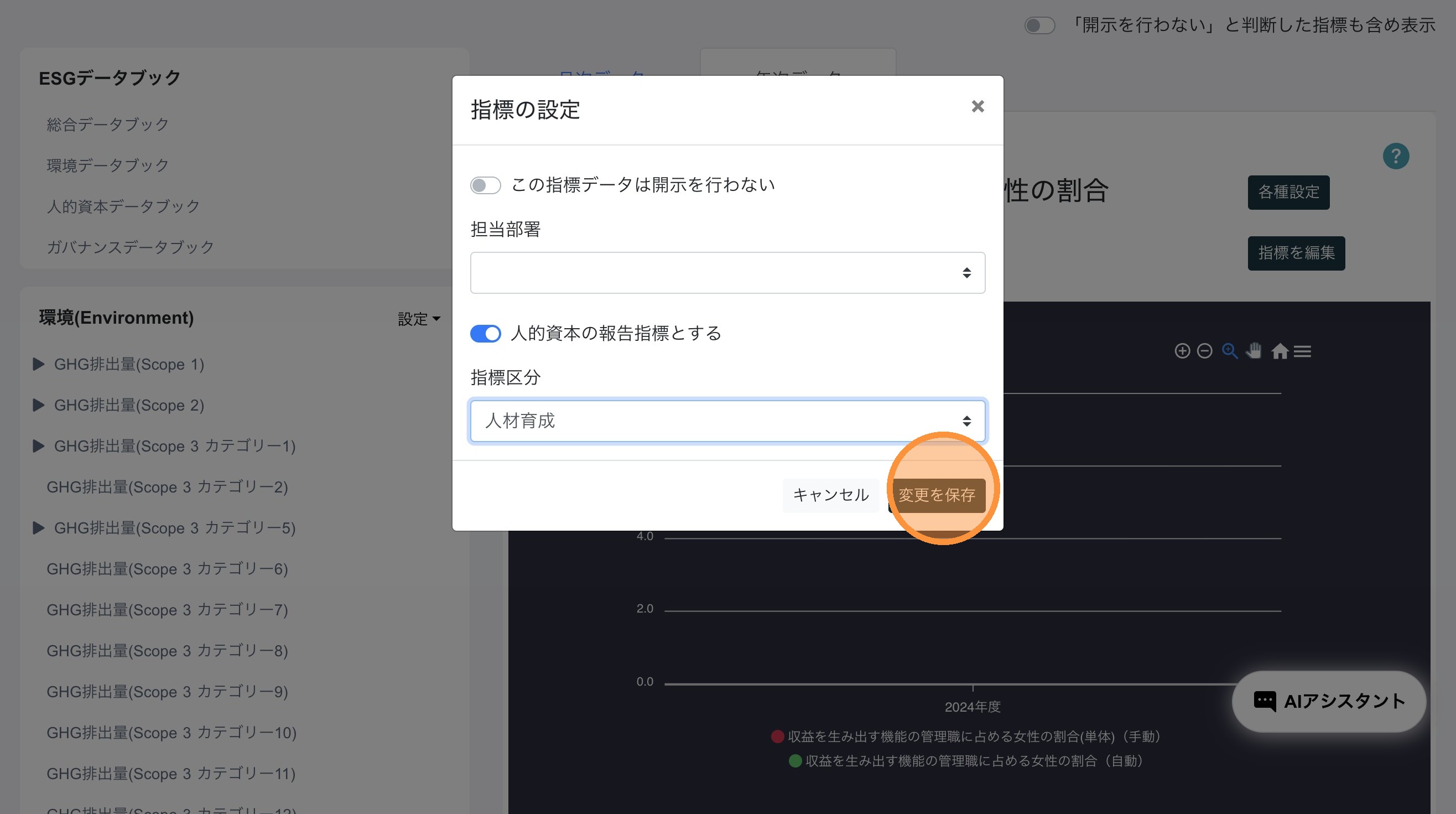This screenshot has width=1456, height=814.
Task: Open the chart hamburger menu icon
Action: point(1302,351)
